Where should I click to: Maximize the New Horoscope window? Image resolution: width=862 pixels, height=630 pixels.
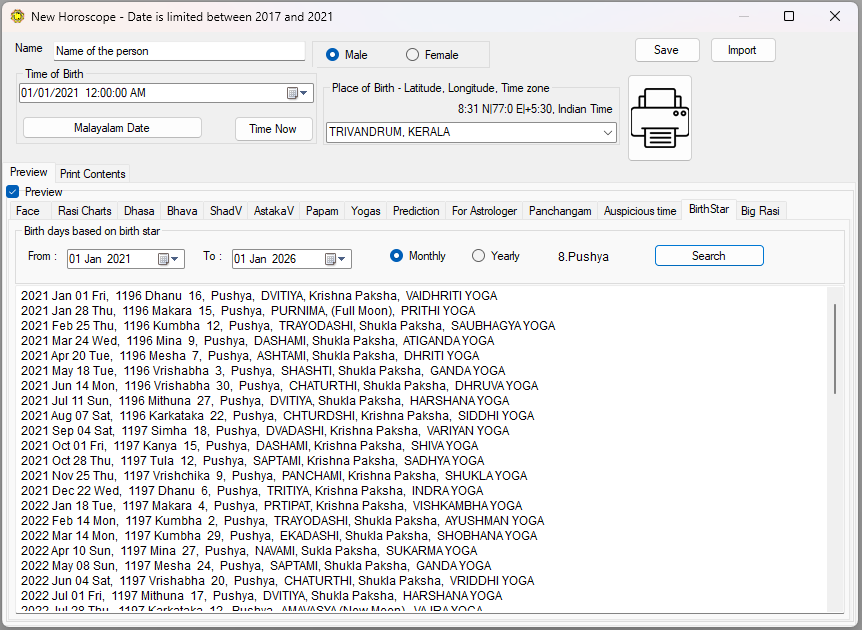[788, 16]
